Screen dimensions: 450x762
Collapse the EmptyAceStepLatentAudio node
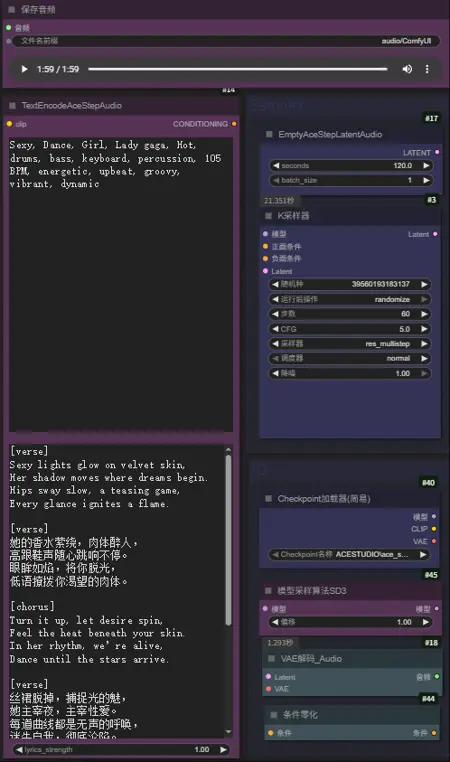(x=269, y=134)
